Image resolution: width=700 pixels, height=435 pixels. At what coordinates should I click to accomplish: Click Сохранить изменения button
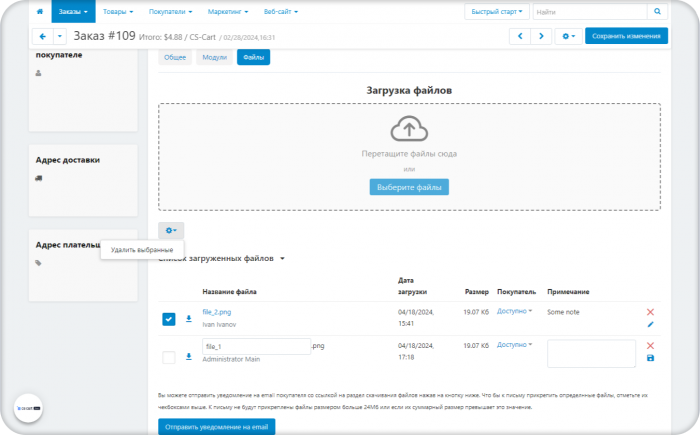pos(626,36)
